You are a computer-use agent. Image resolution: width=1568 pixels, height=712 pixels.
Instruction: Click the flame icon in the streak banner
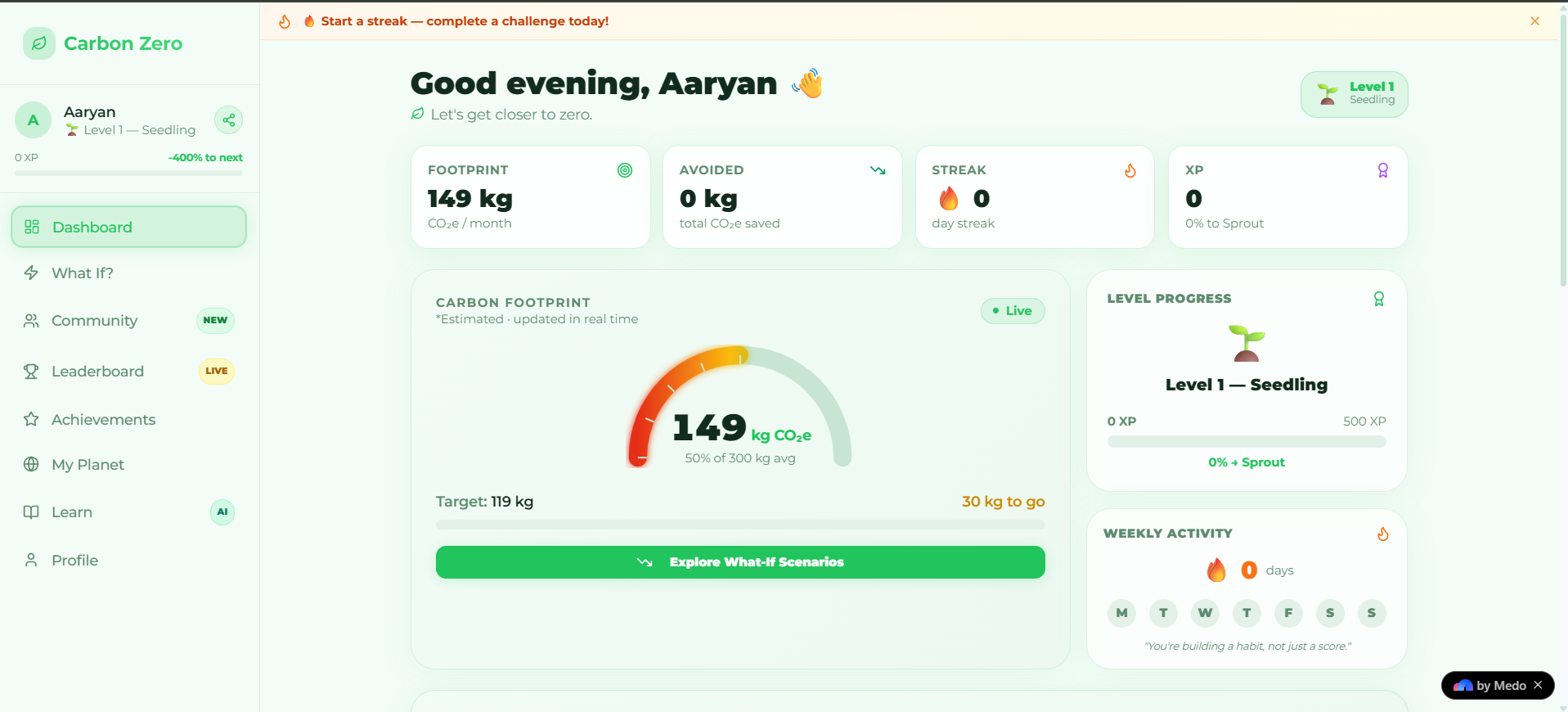click(x=285, y=21)
